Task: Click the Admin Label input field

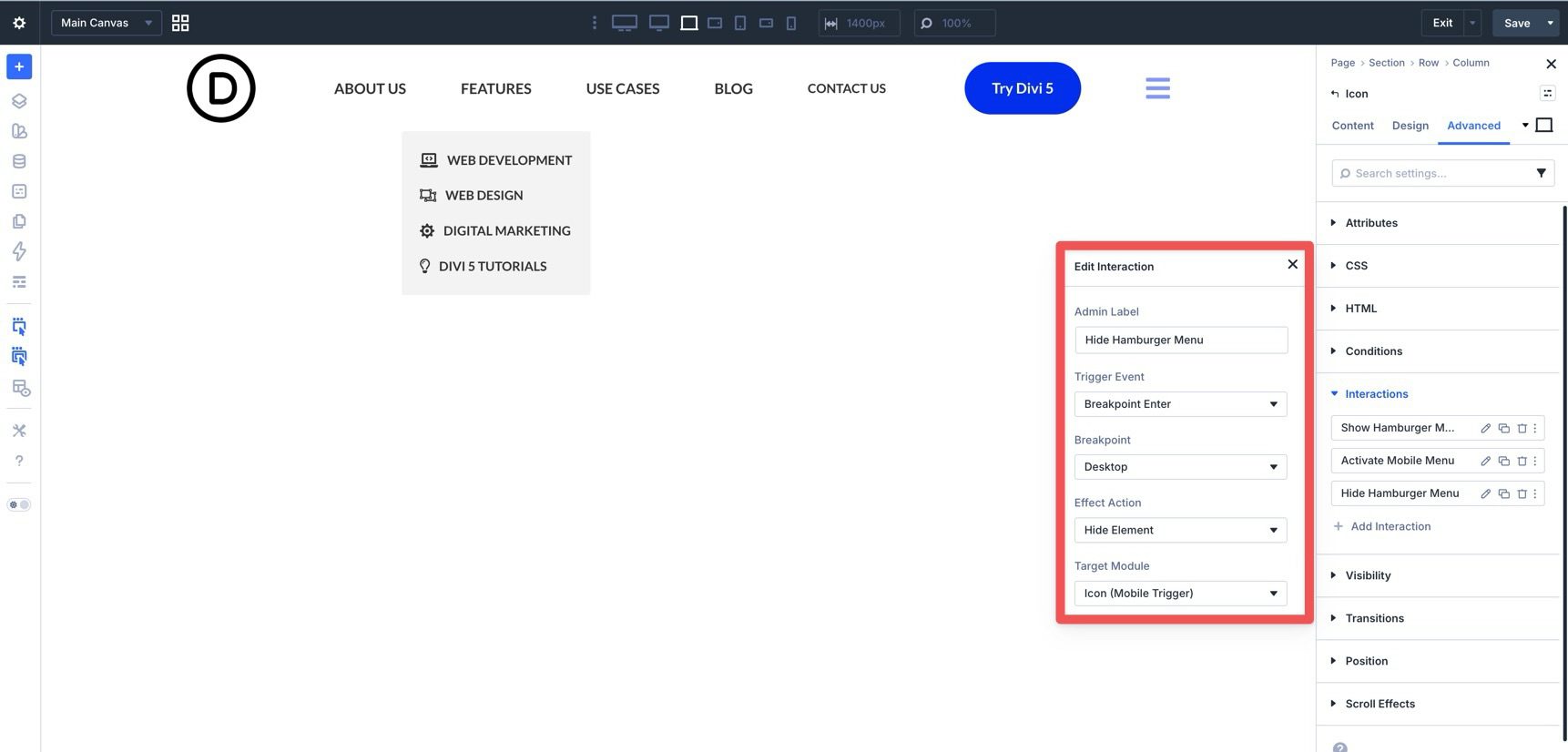Action: coord(1181,340)
